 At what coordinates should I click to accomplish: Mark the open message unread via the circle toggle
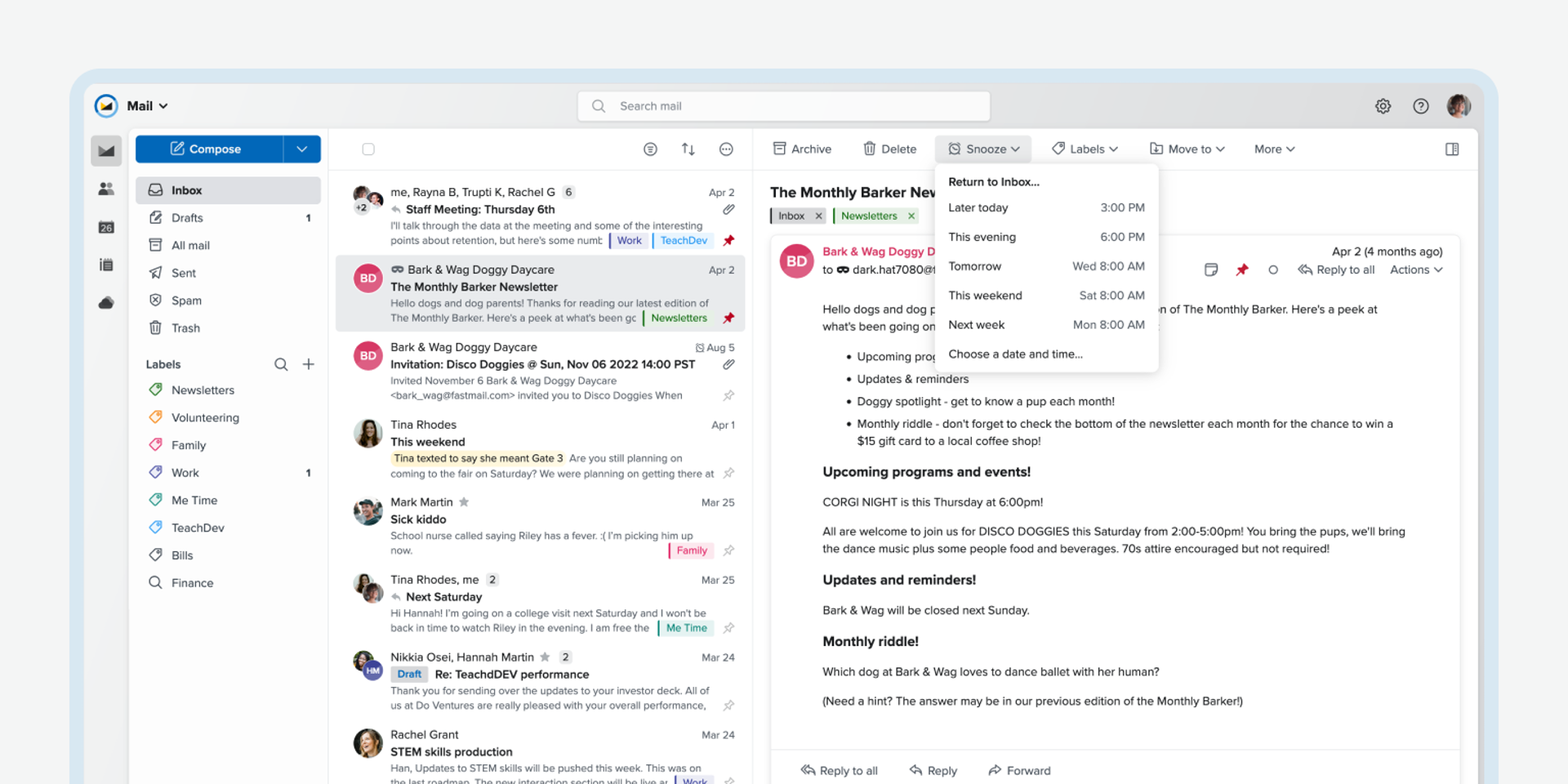pyautogui.click(x=1273, y=269)
